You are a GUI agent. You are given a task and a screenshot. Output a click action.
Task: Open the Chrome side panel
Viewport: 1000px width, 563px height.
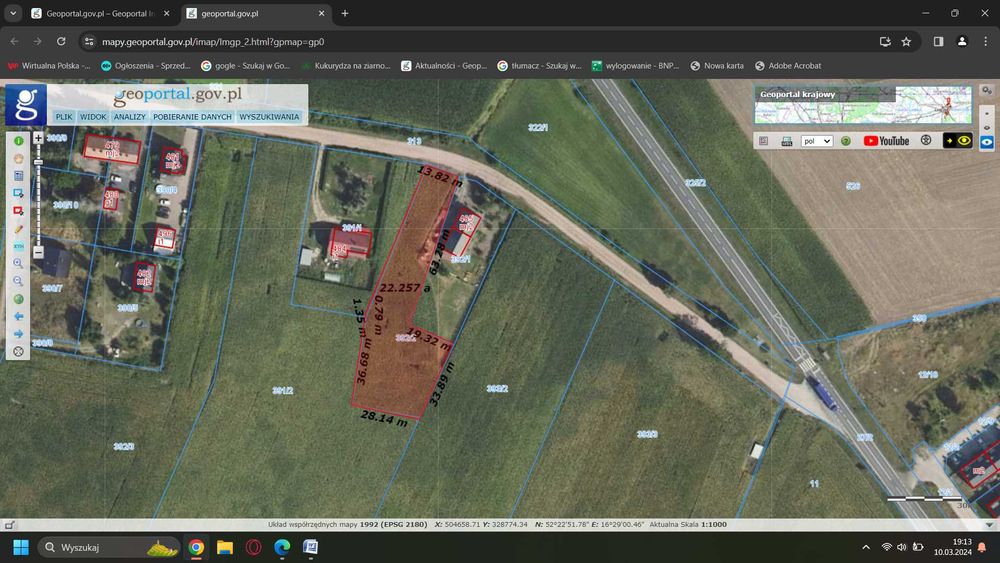(x=938, y=41)
